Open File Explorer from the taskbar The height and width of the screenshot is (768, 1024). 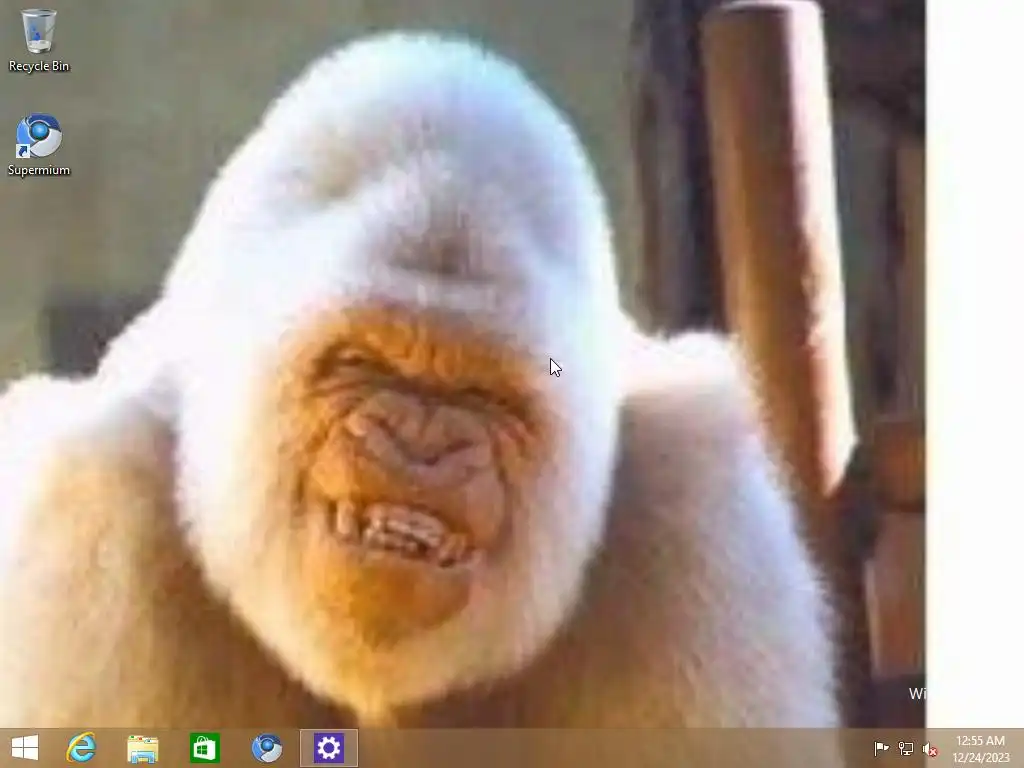coord(142,748)
